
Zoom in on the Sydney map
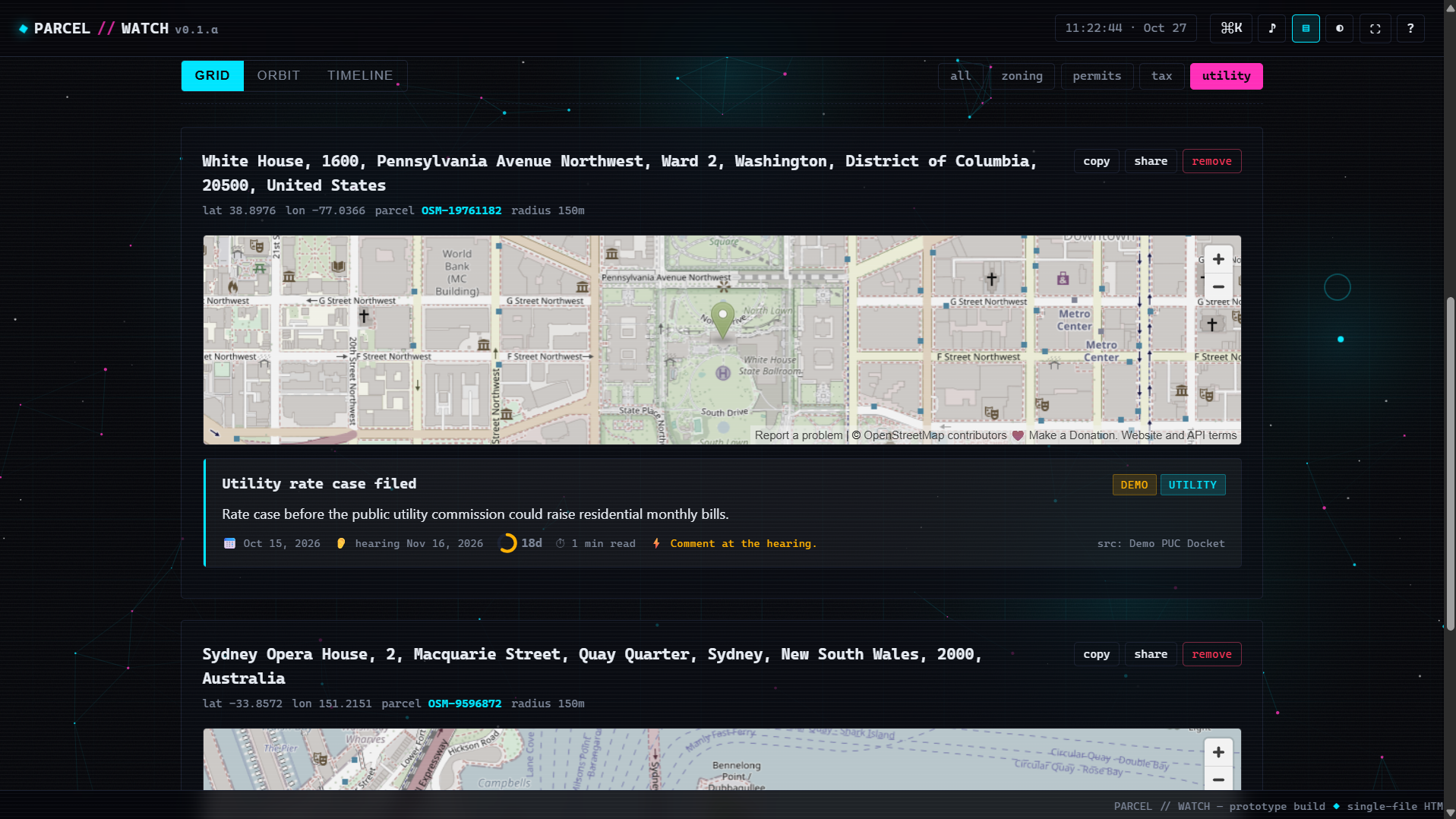click(1218, 753)
